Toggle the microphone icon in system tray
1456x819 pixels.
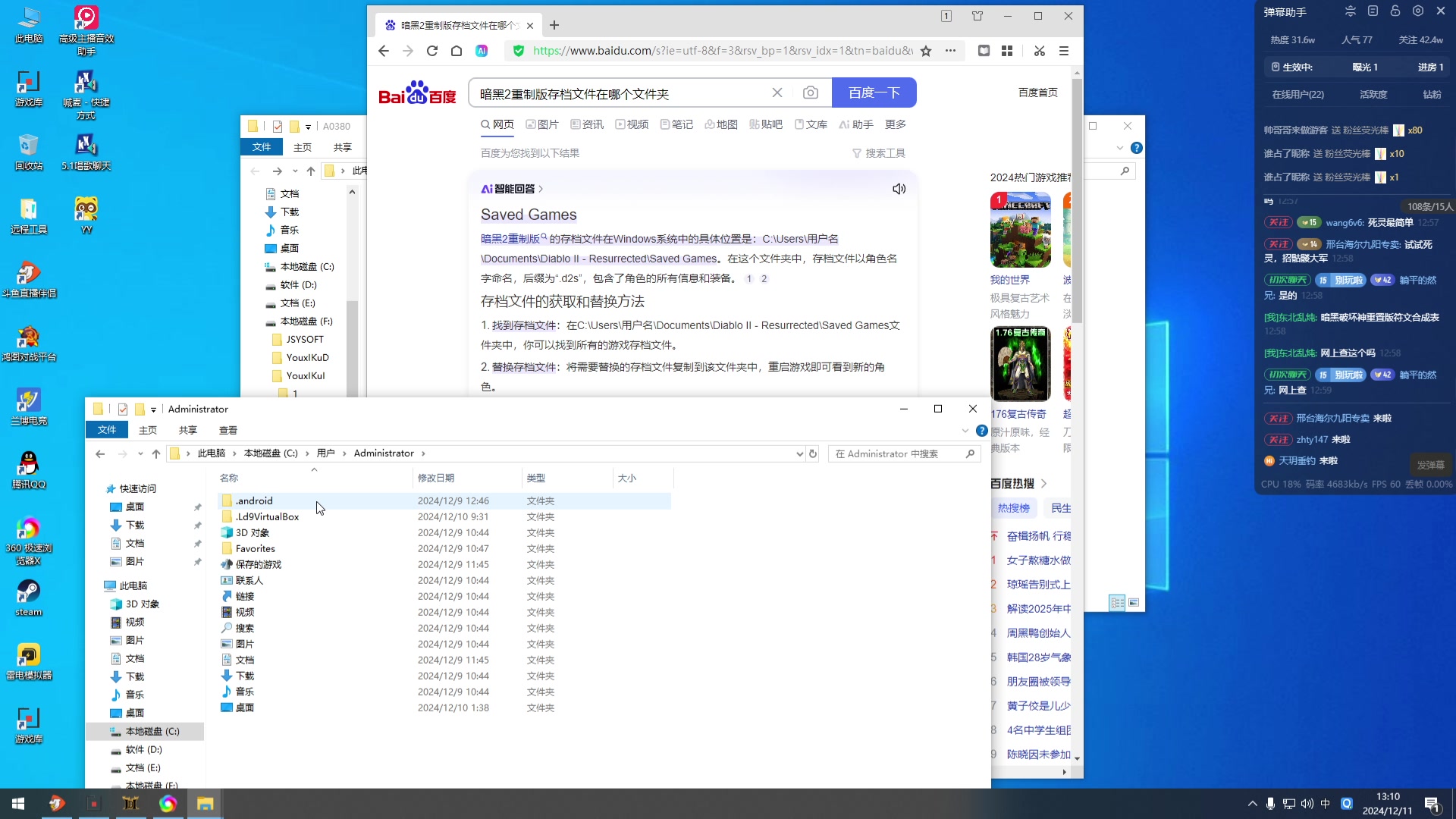(x=1270, y=804)
